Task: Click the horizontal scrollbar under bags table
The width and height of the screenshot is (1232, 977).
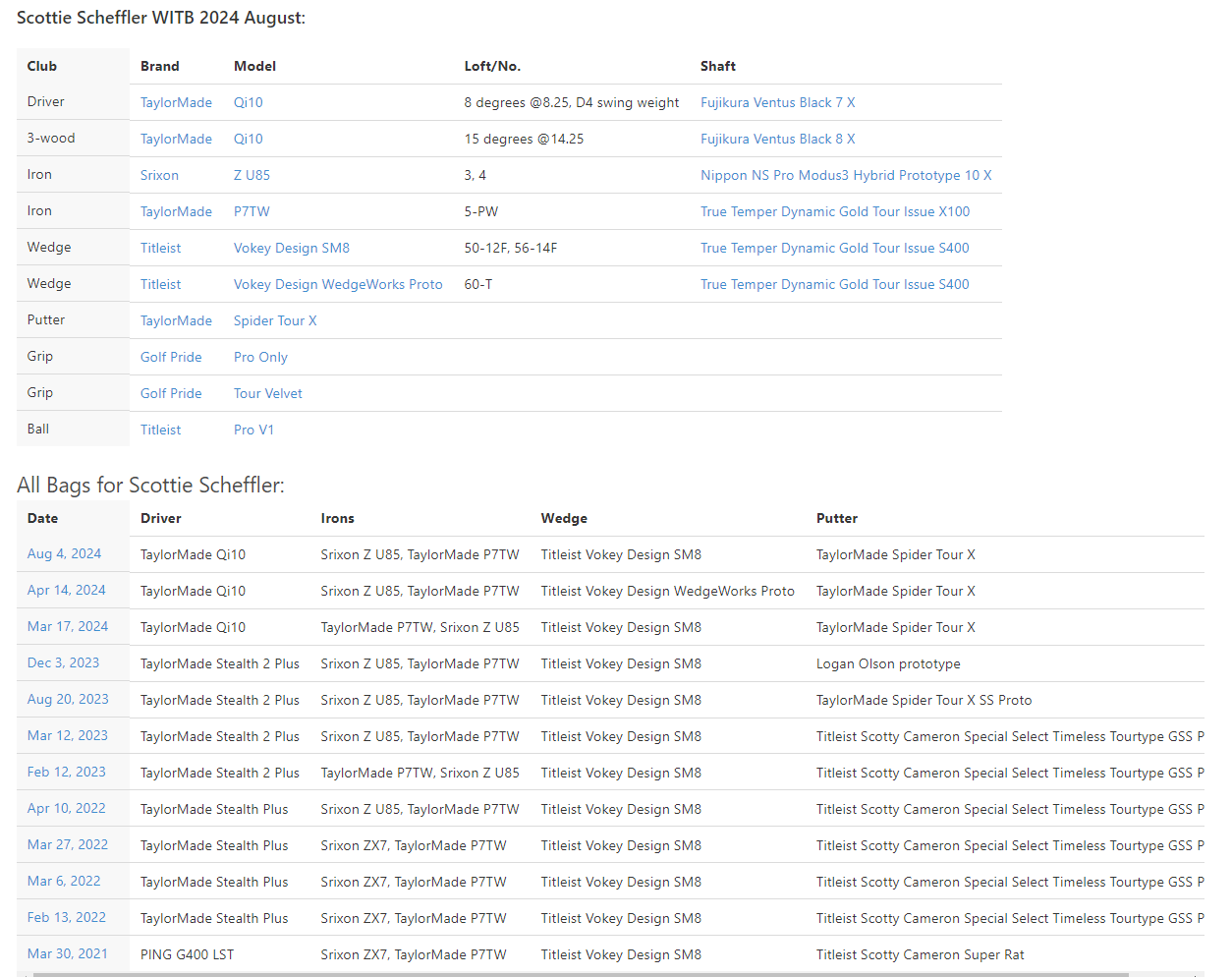Action: (580, 974)
